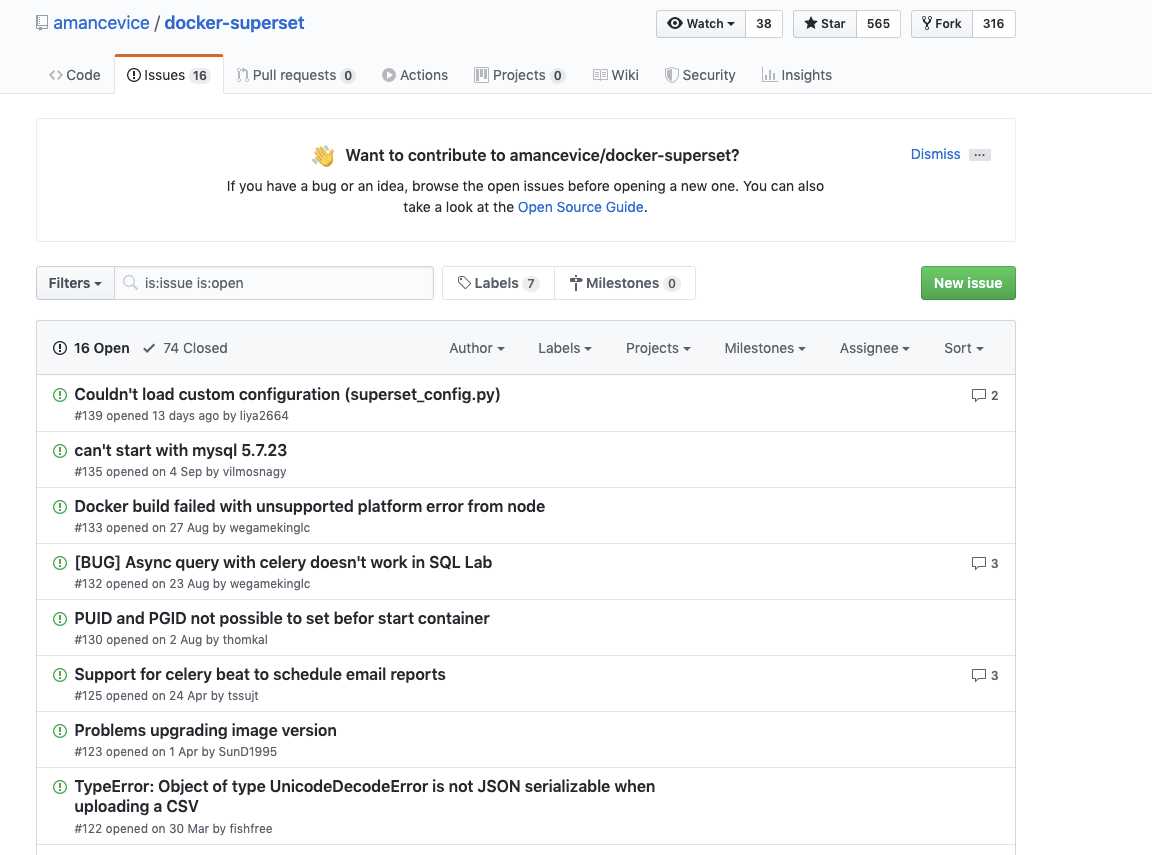Open the Open Source Guide link

tap(580, 207)
